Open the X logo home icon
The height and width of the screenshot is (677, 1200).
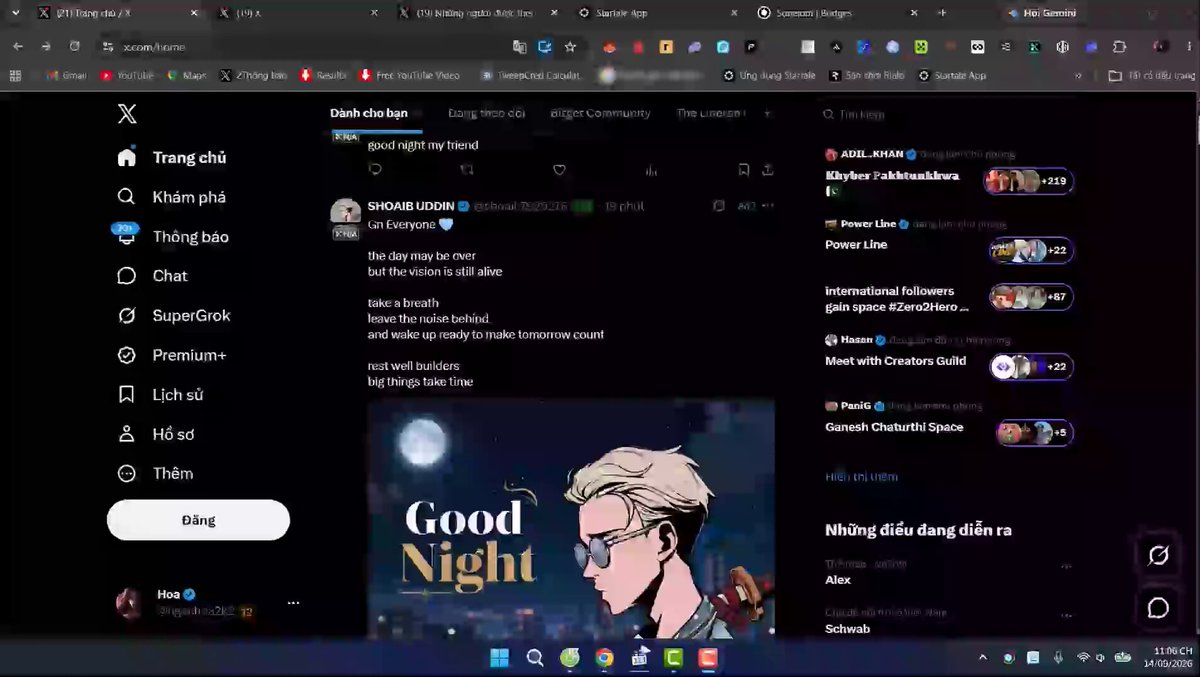127,114
